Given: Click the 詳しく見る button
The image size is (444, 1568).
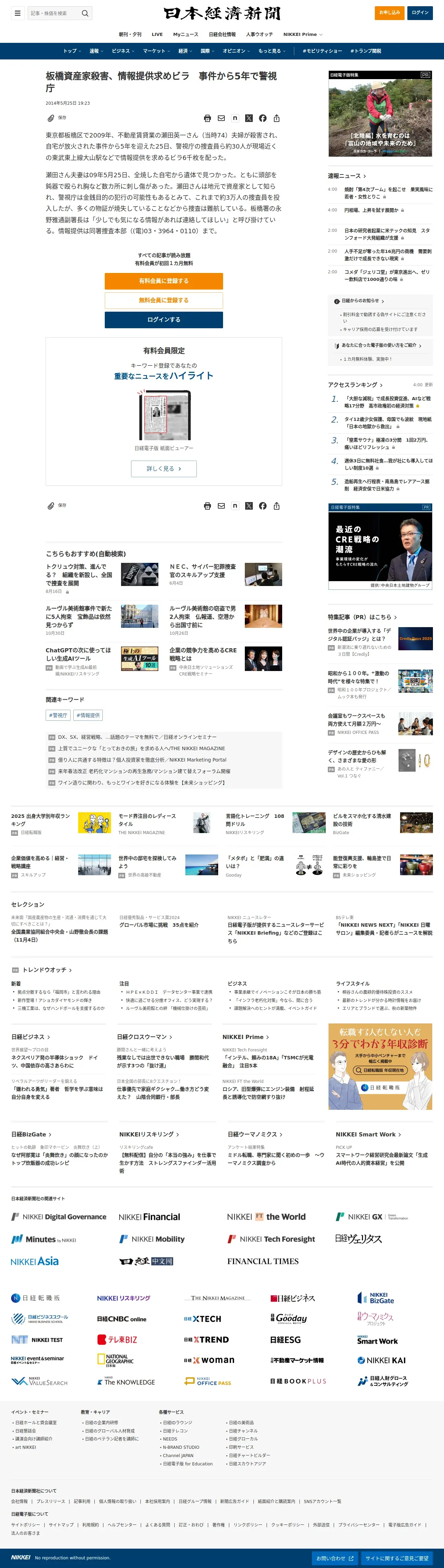Looking at the screenshot, I should pos(164,469).
